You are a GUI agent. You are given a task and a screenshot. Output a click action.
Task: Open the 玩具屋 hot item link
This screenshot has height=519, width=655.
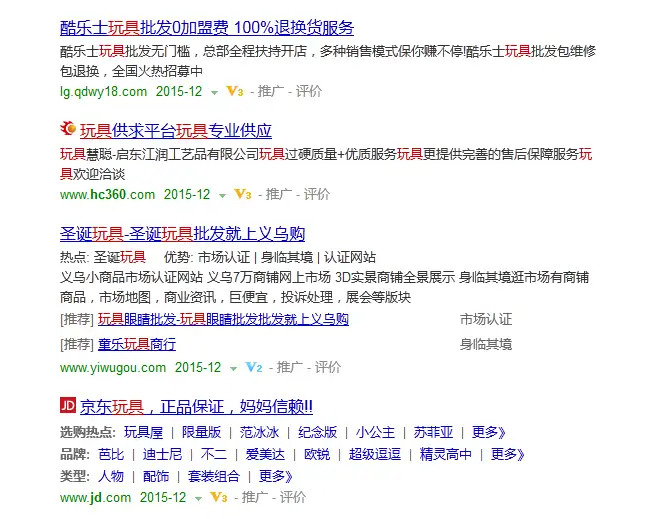click(143, 432)
